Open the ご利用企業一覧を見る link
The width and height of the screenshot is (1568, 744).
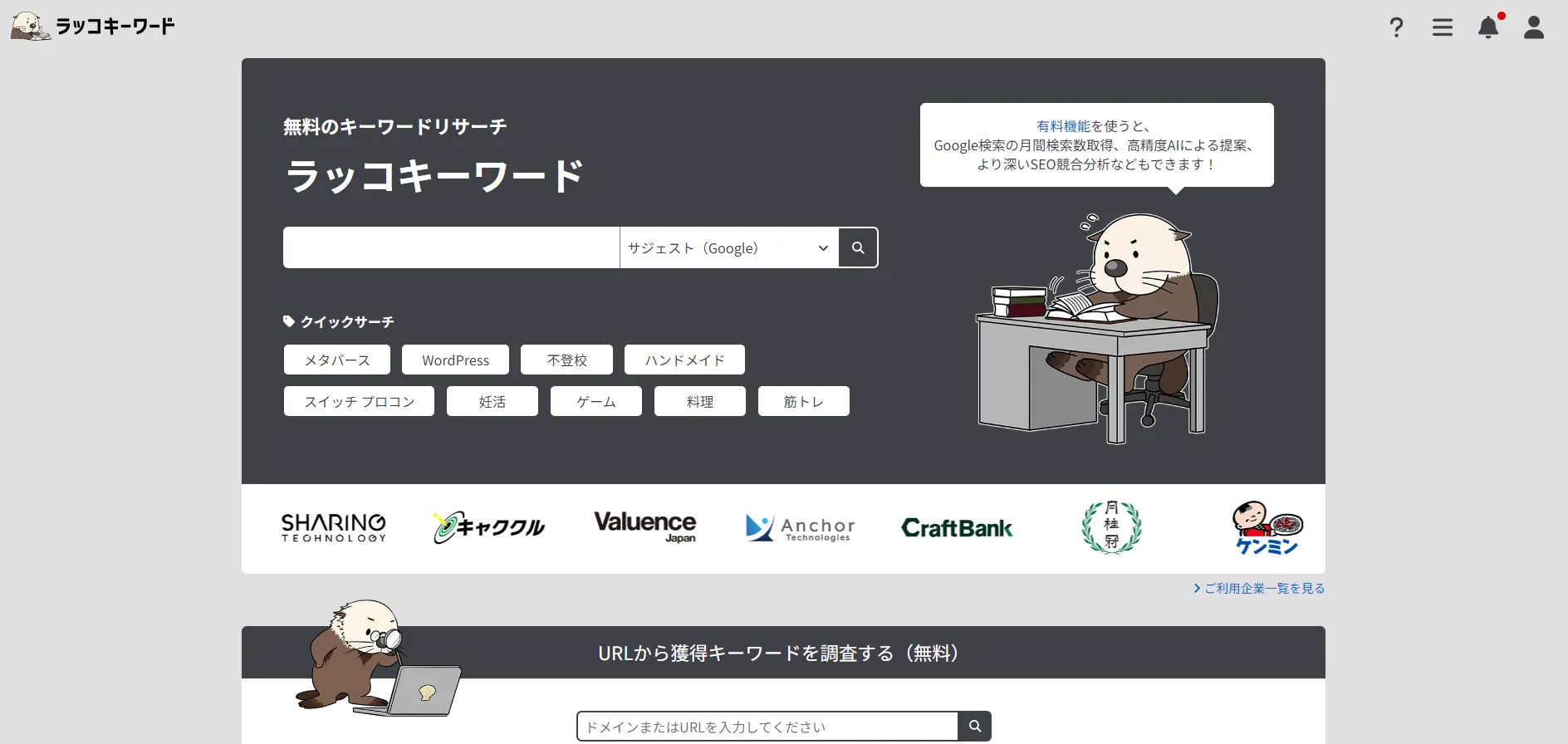[x=1259, y=588]
